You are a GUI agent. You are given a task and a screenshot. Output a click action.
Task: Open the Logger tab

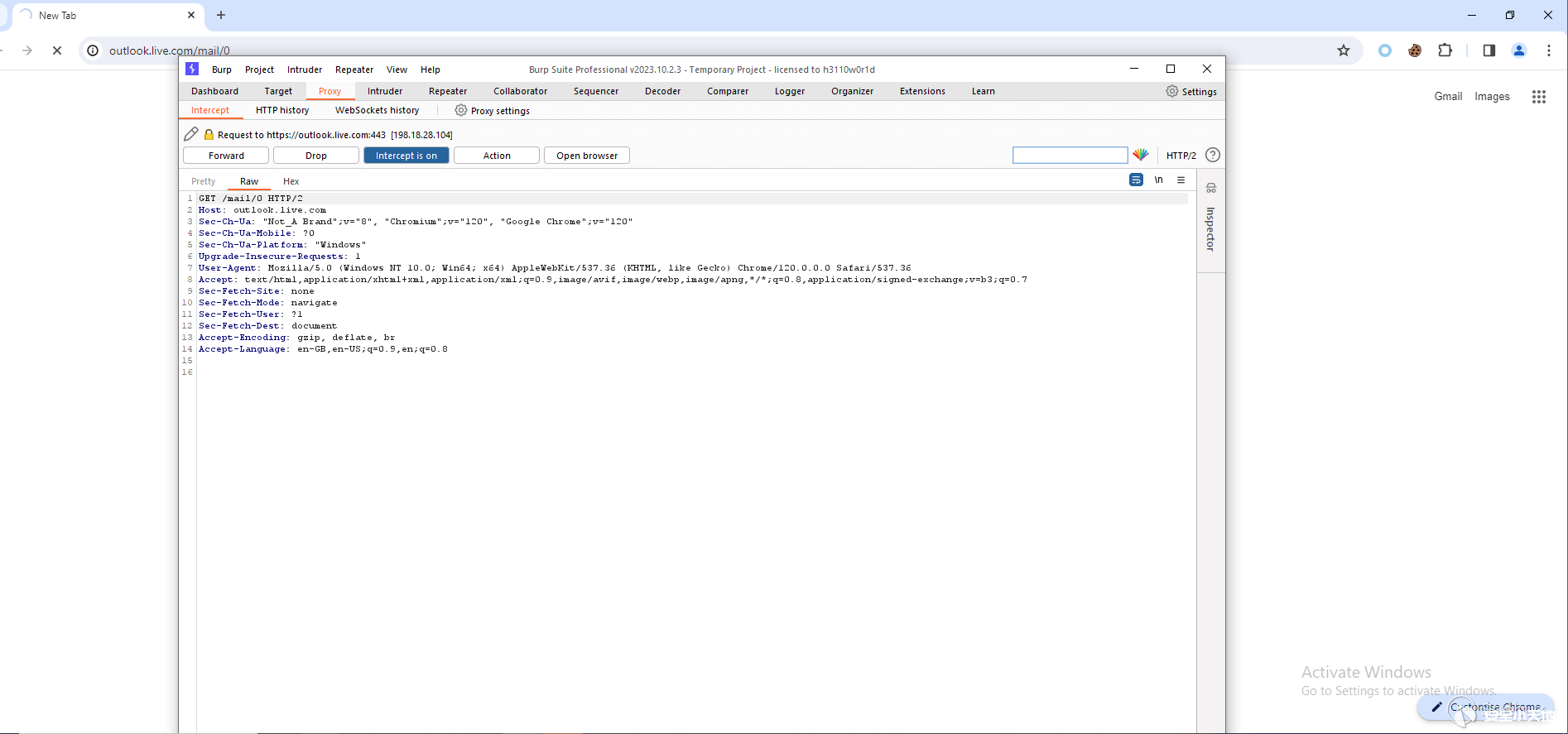click(x=790, y=91)
